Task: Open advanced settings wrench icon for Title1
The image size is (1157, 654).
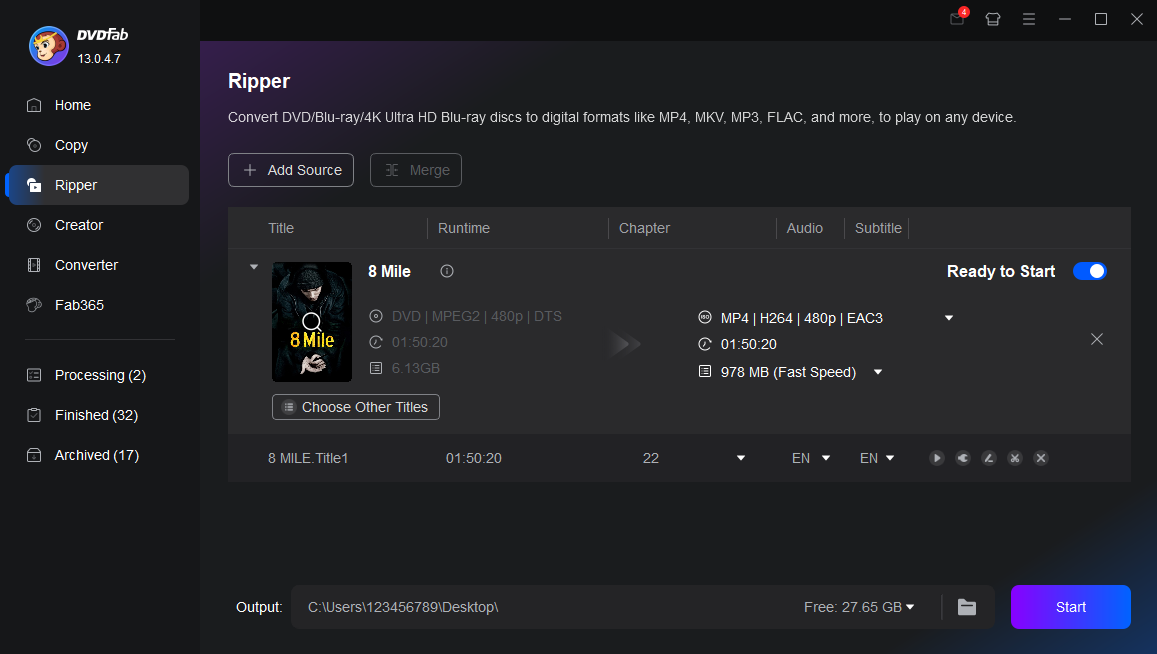Action: [963, 458]
